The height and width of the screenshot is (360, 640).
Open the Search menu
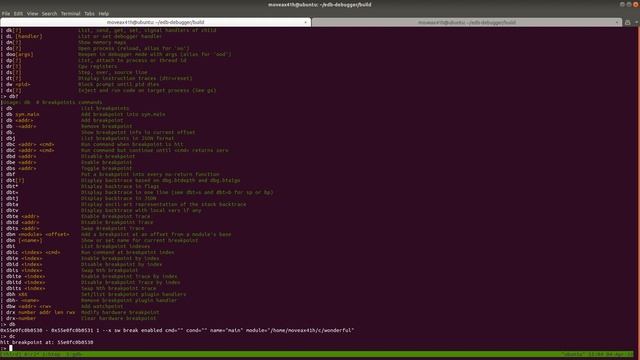[49, 13]
